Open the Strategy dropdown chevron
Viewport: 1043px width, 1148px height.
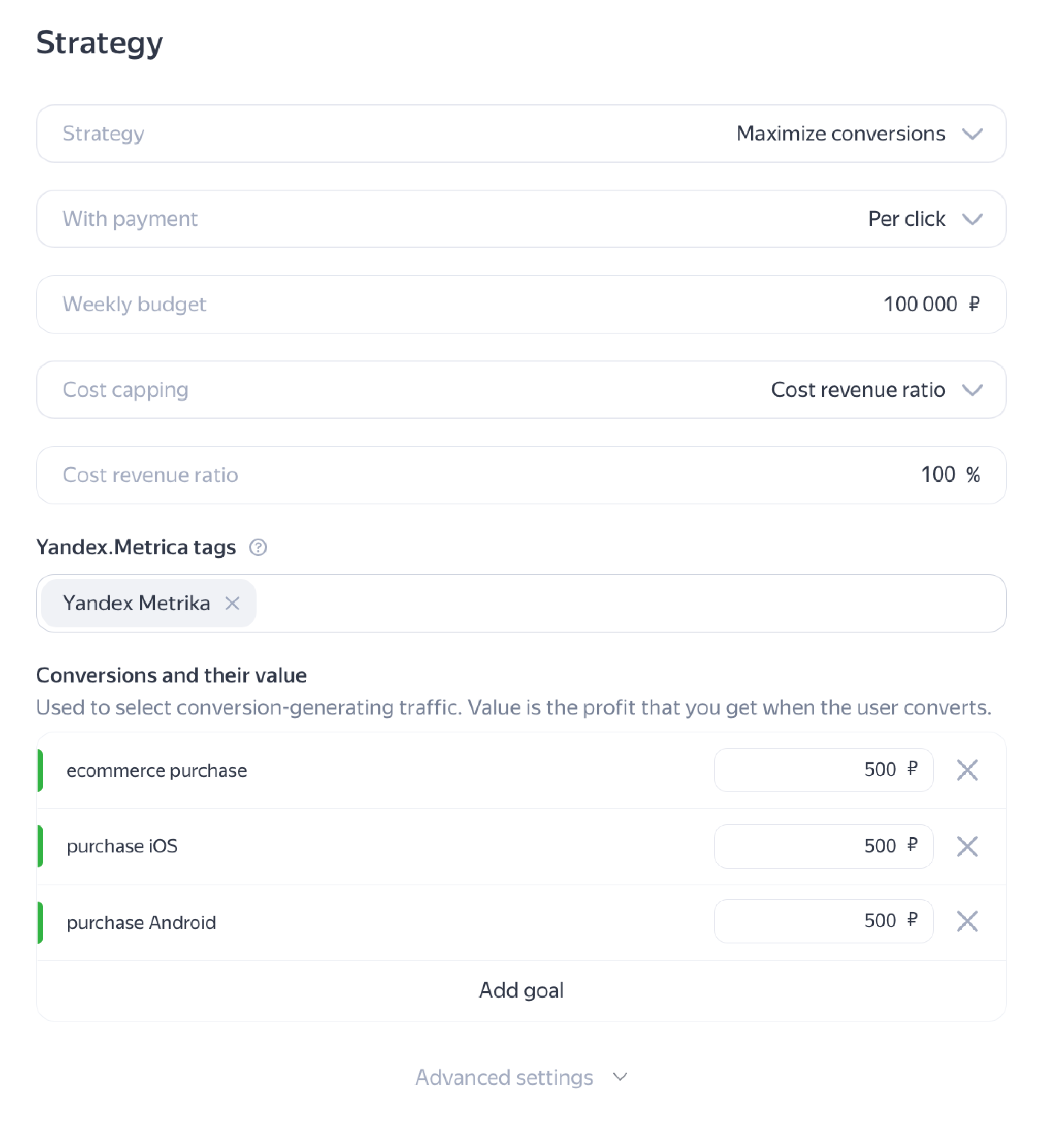(973, 134)
